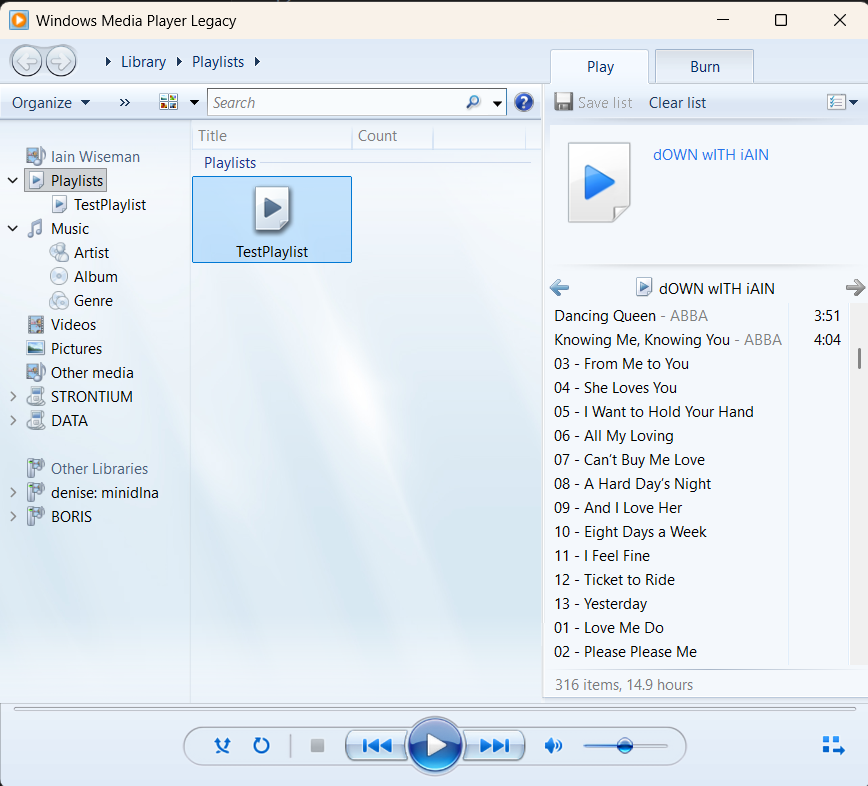Start playback with the Play button
The image size is (868, 786).
[x=435, y=745]
